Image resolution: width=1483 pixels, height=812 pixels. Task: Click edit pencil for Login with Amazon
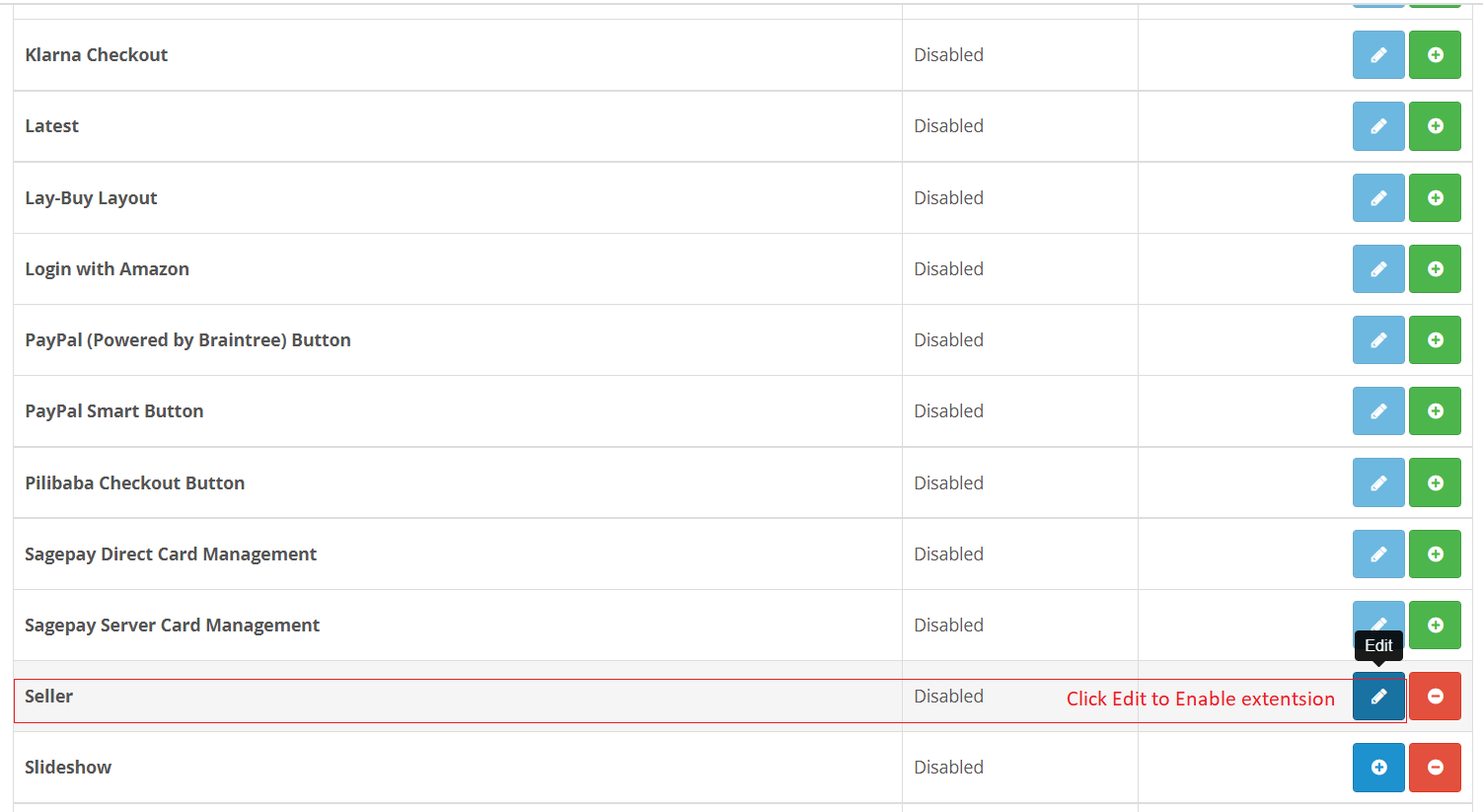[1378, 268]
